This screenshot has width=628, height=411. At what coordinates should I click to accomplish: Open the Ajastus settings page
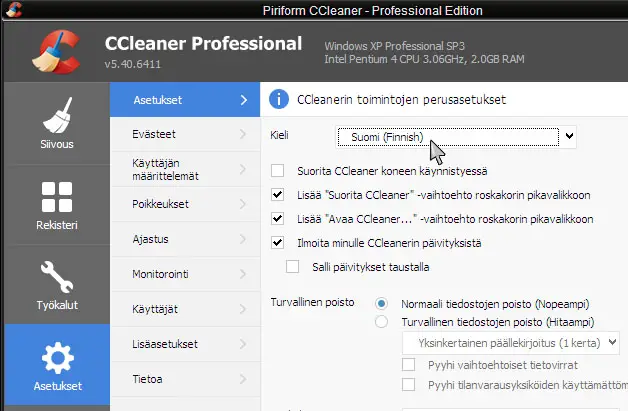[x=185, y=239]
